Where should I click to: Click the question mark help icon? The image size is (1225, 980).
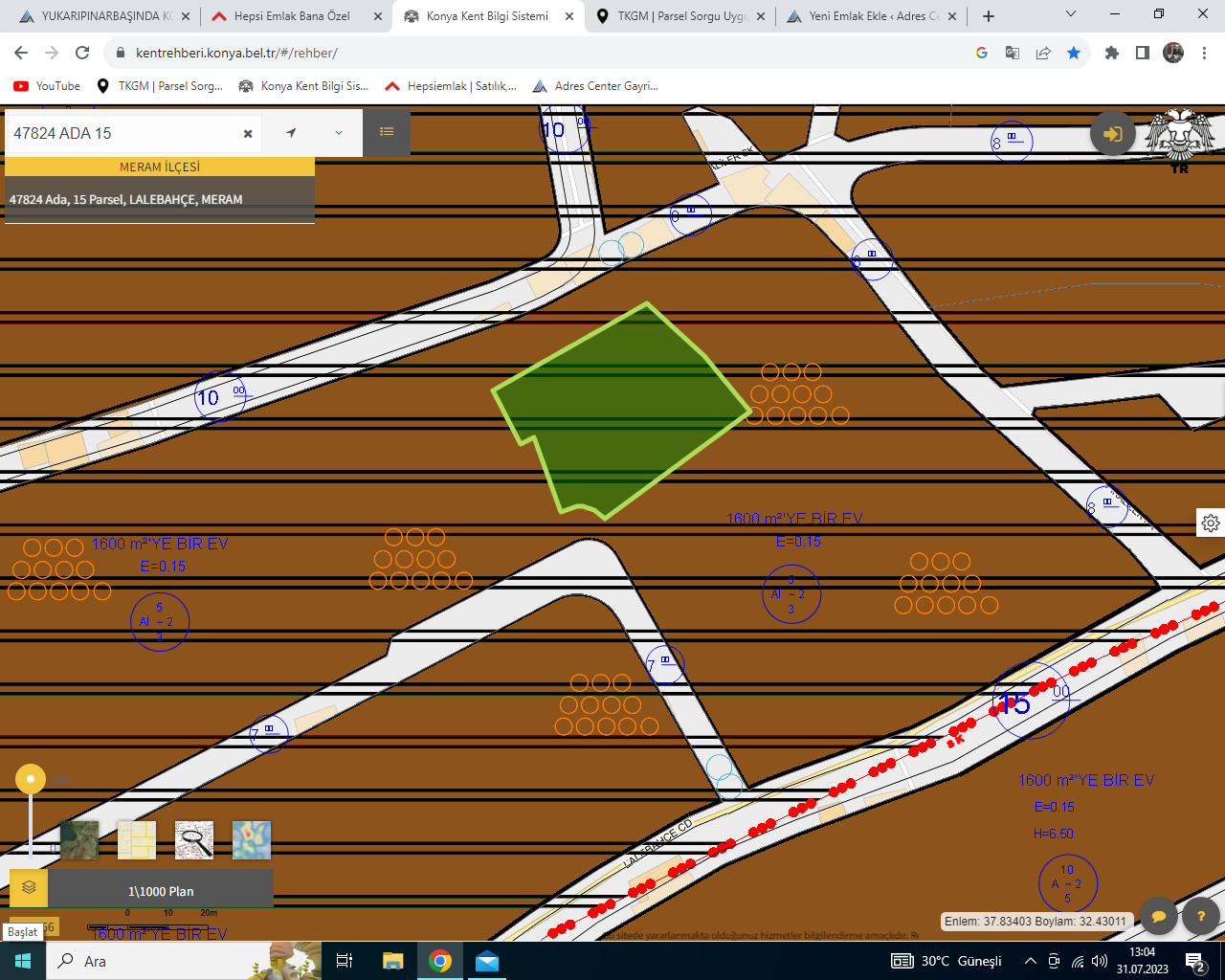tap(1201, 917)
